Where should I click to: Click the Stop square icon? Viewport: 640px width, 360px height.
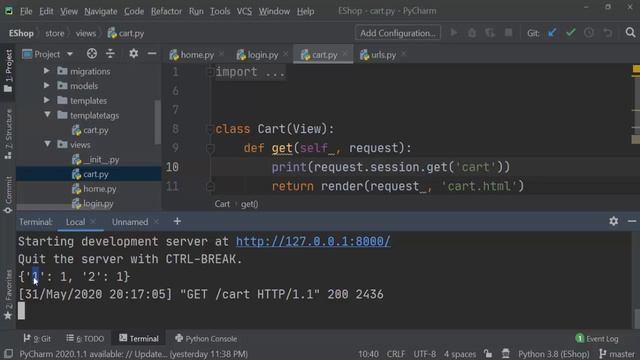tap(508, 33)
